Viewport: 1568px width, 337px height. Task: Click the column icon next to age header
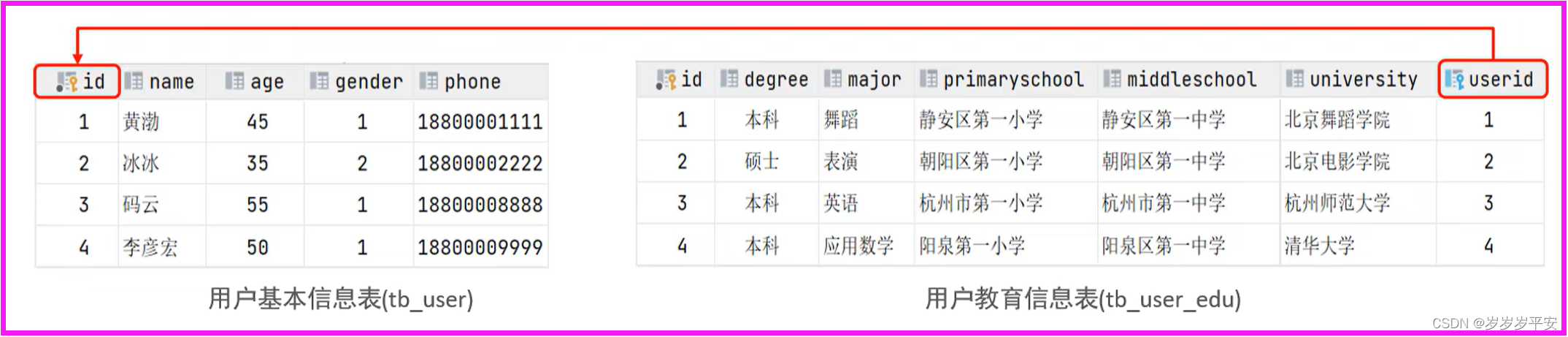click(234, 81)
